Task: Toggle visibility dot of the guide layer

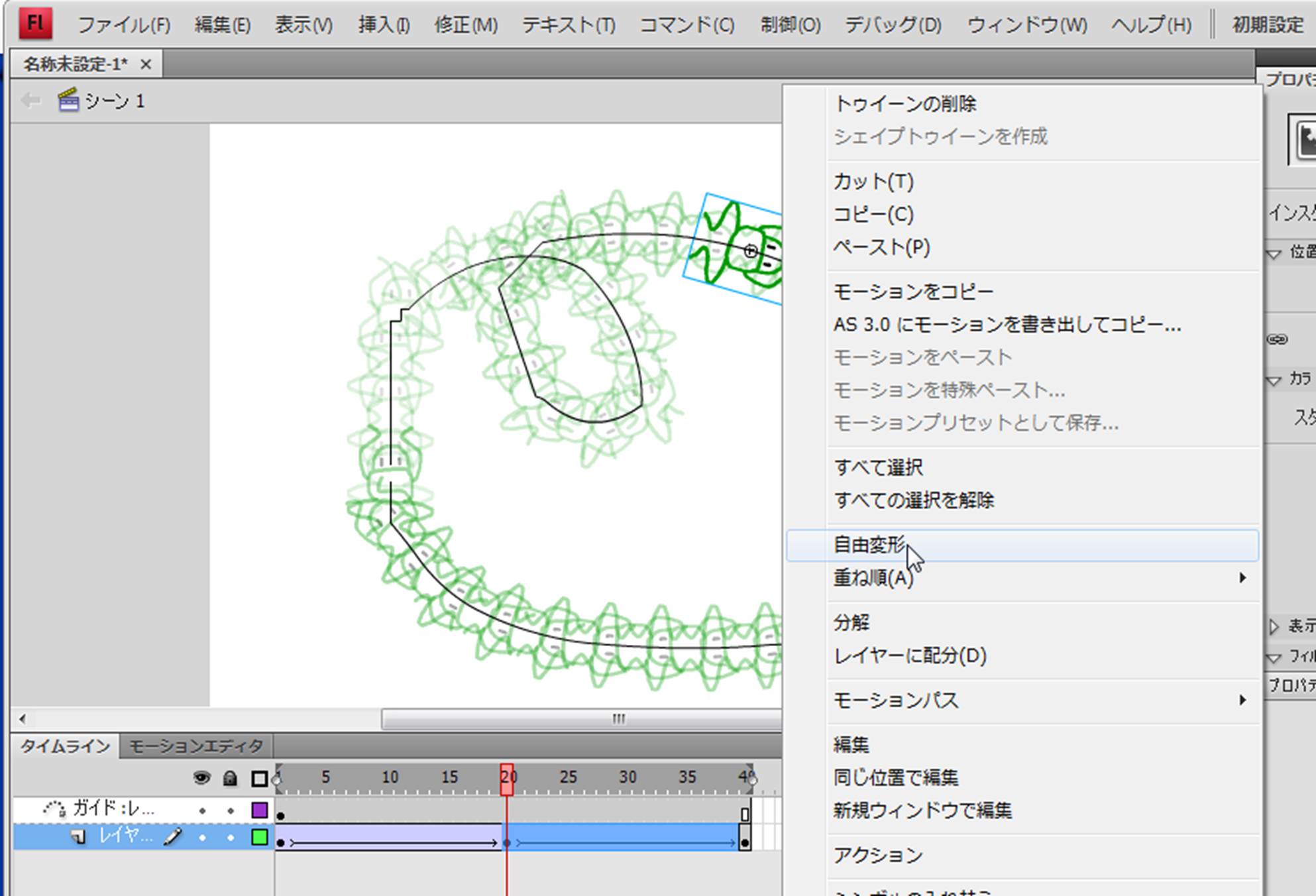Action: tap(202, 810)
